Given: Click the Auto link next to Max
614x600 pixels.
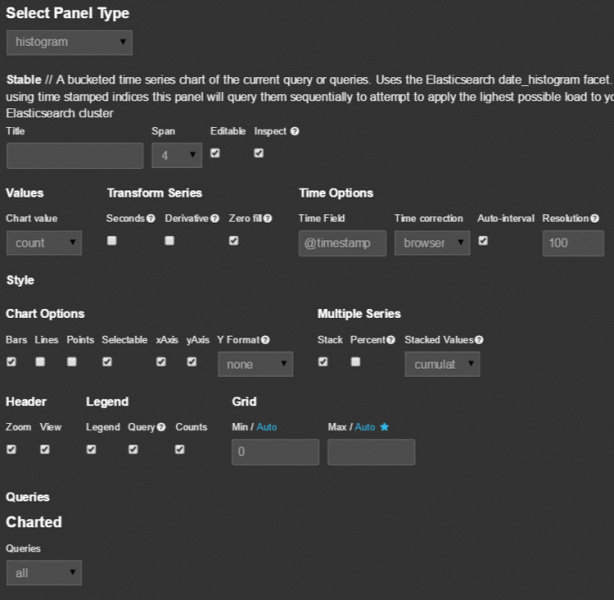Looking at the screenshot, I should (364, 427).
